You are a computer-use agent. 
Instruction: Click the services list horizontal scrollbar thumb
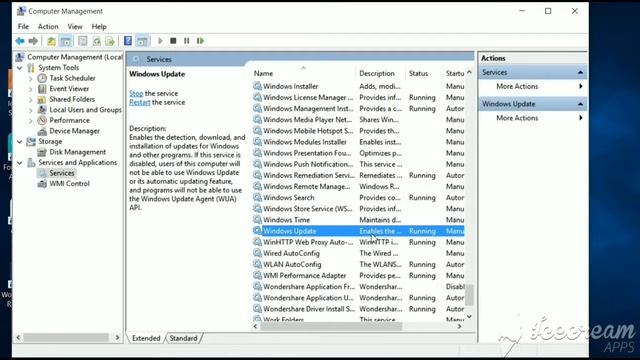331,327
